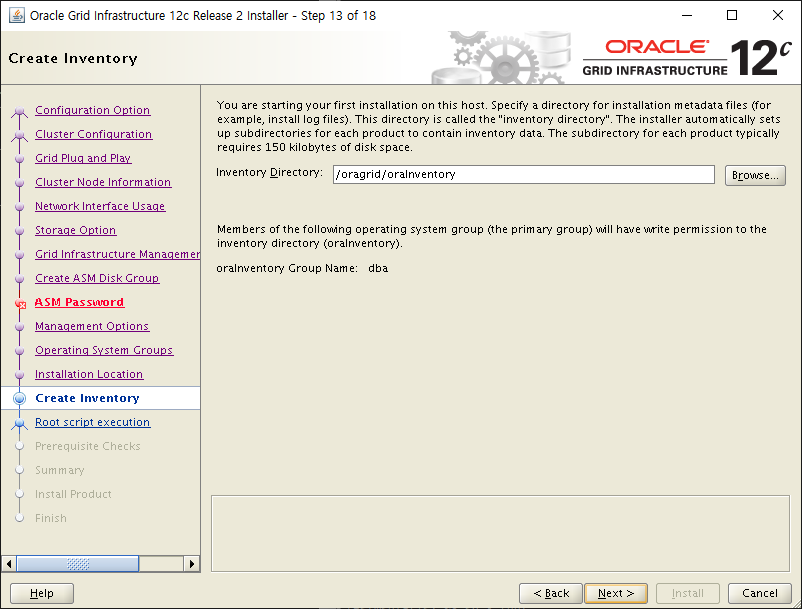
Task: Open Grid Plug and Play step
Action: (83, 158)
